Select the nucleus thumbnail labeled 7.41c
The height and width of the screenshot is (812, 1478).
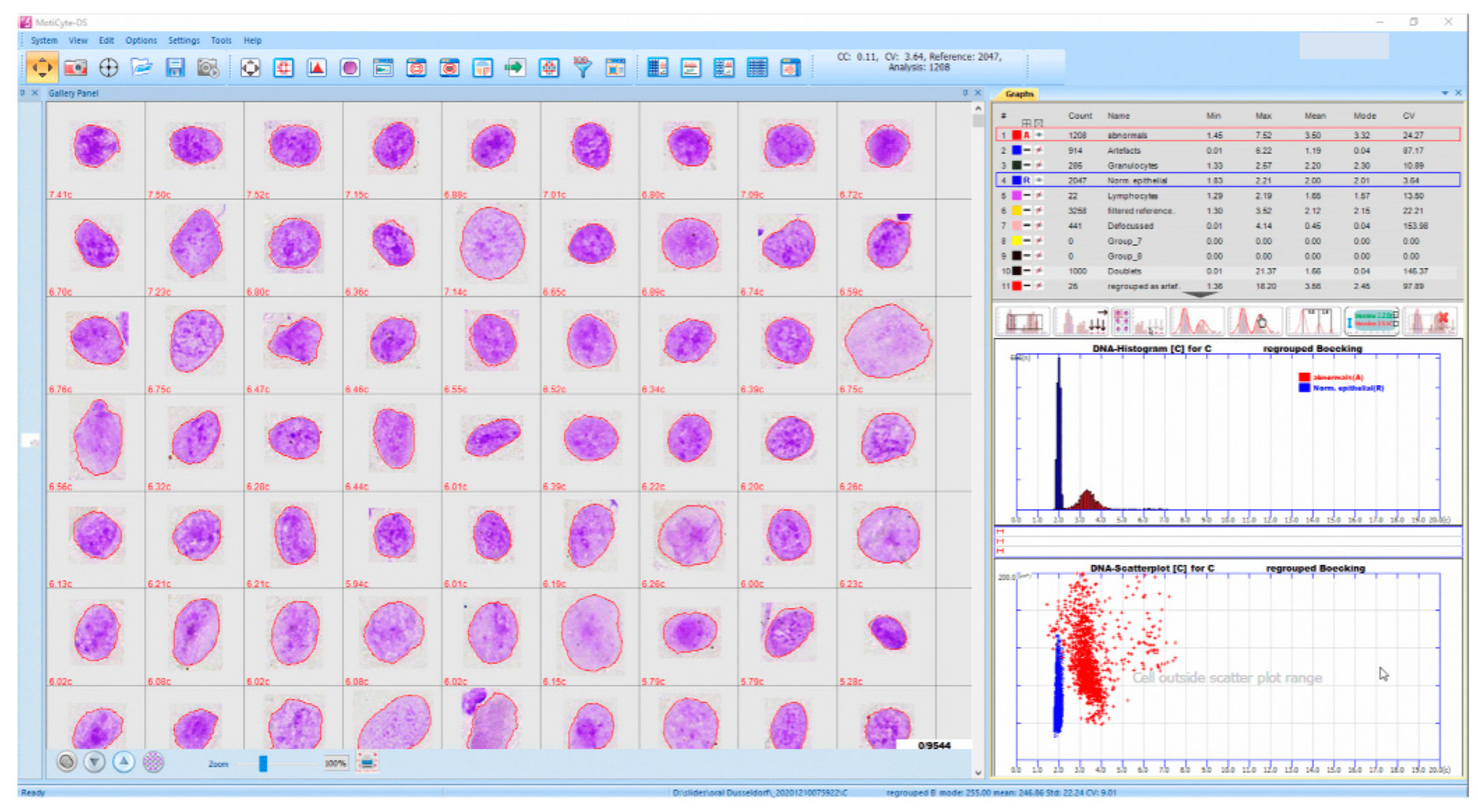coord(96,146)
